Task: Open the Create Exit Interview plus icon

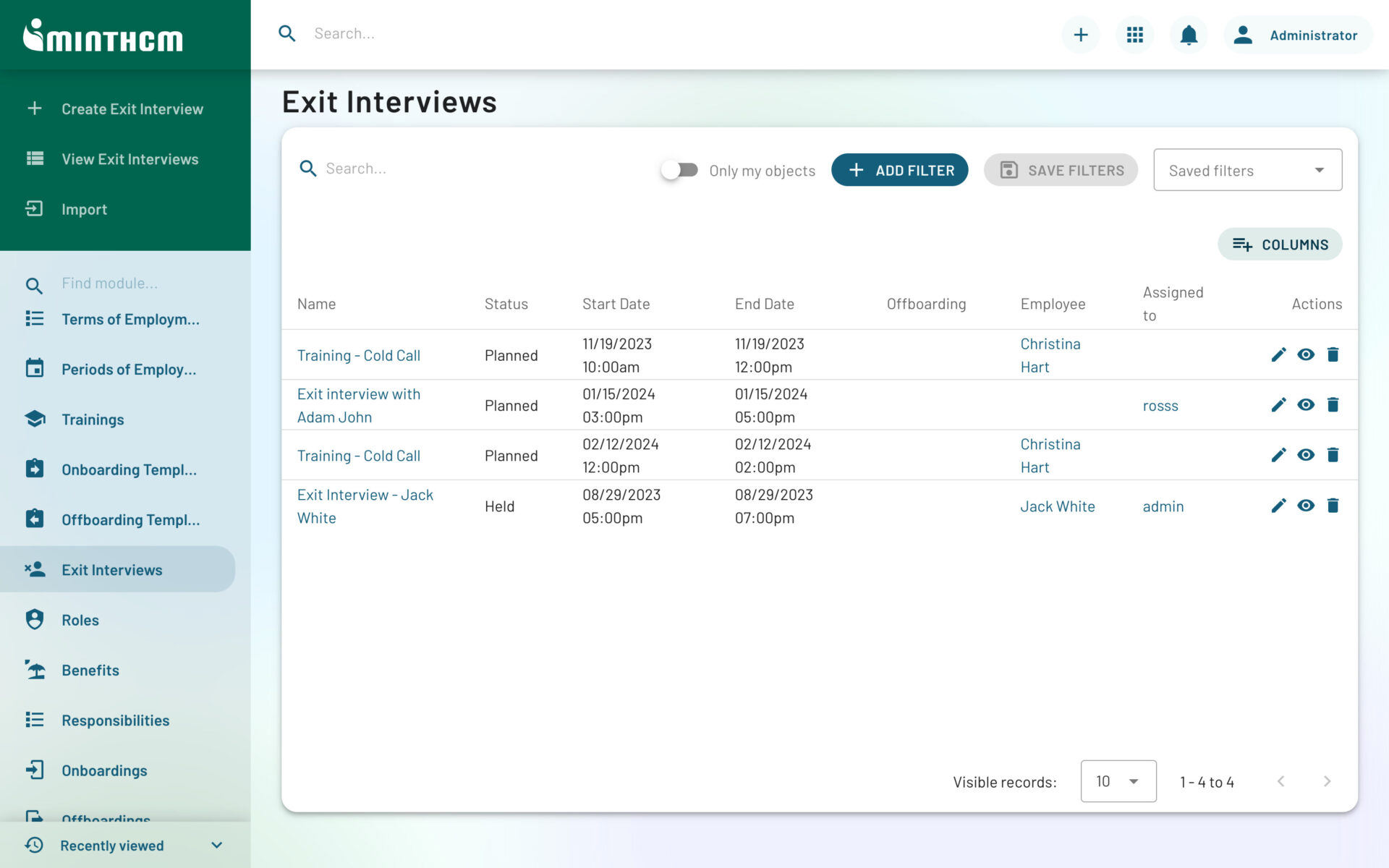Action: (34, 108)
